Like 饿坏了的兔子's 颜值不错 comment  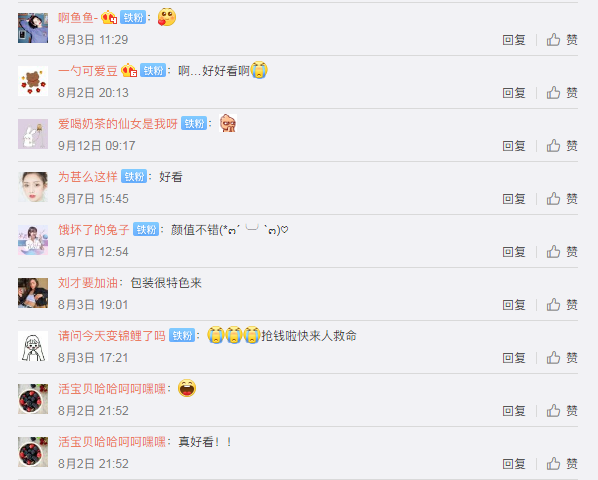click(x=562, y=252)
